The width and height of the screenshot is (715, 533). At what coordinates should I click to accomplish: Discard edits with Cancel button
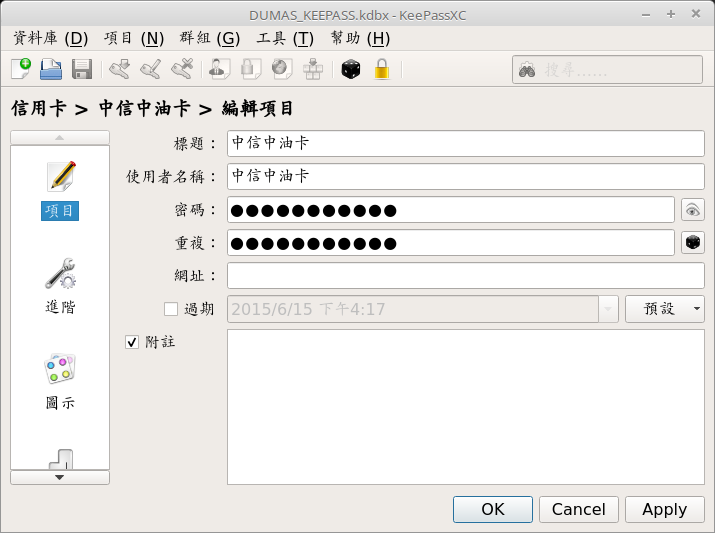point(579,509)
